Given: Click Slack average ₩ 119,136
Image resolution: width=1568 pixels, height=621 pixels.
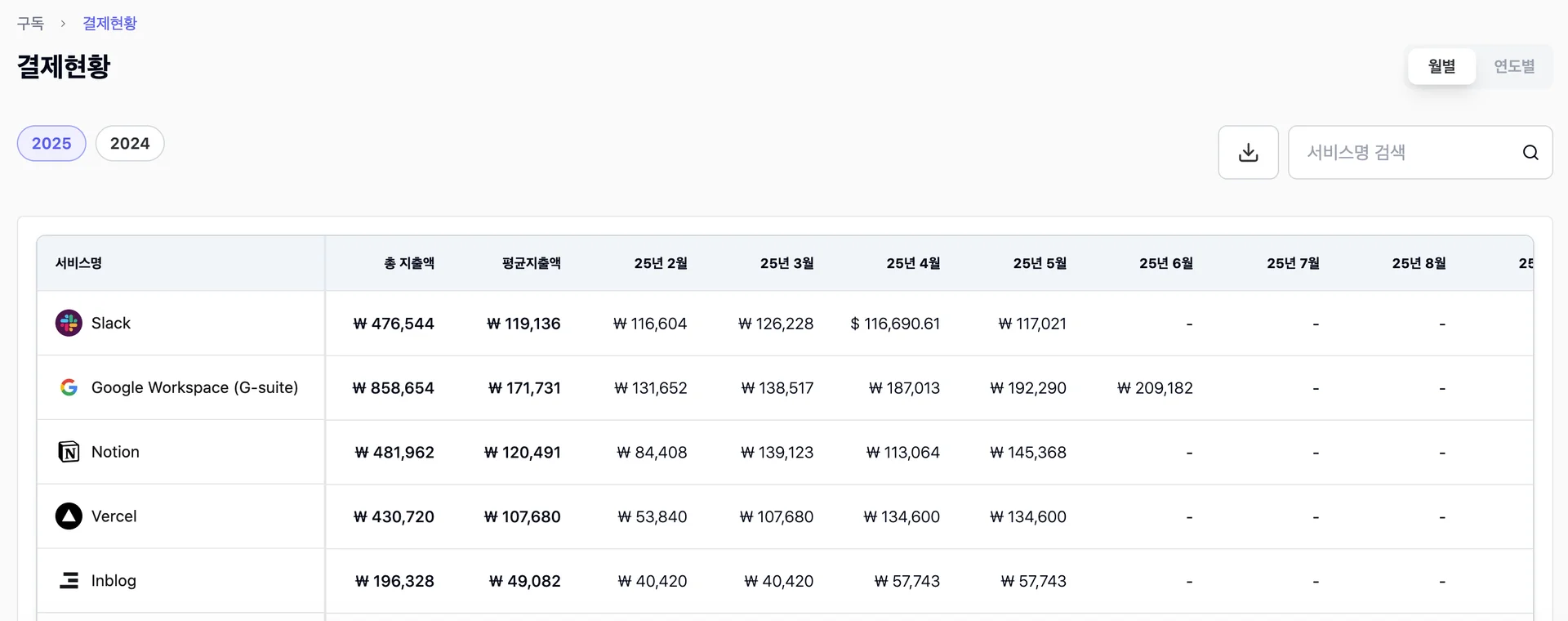Looking at the screenshot, I should point(523,324).
